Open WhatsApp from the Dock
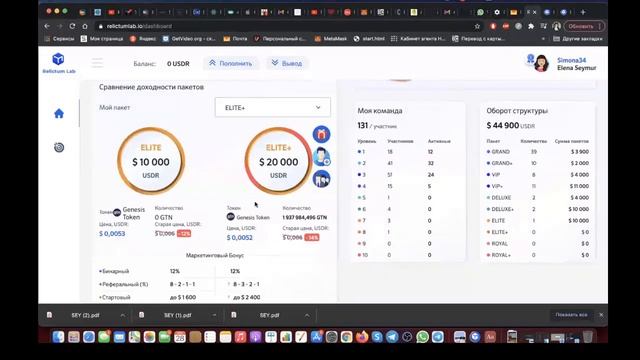This screenshot has width=640, height=360. click(x=422, y=337)
